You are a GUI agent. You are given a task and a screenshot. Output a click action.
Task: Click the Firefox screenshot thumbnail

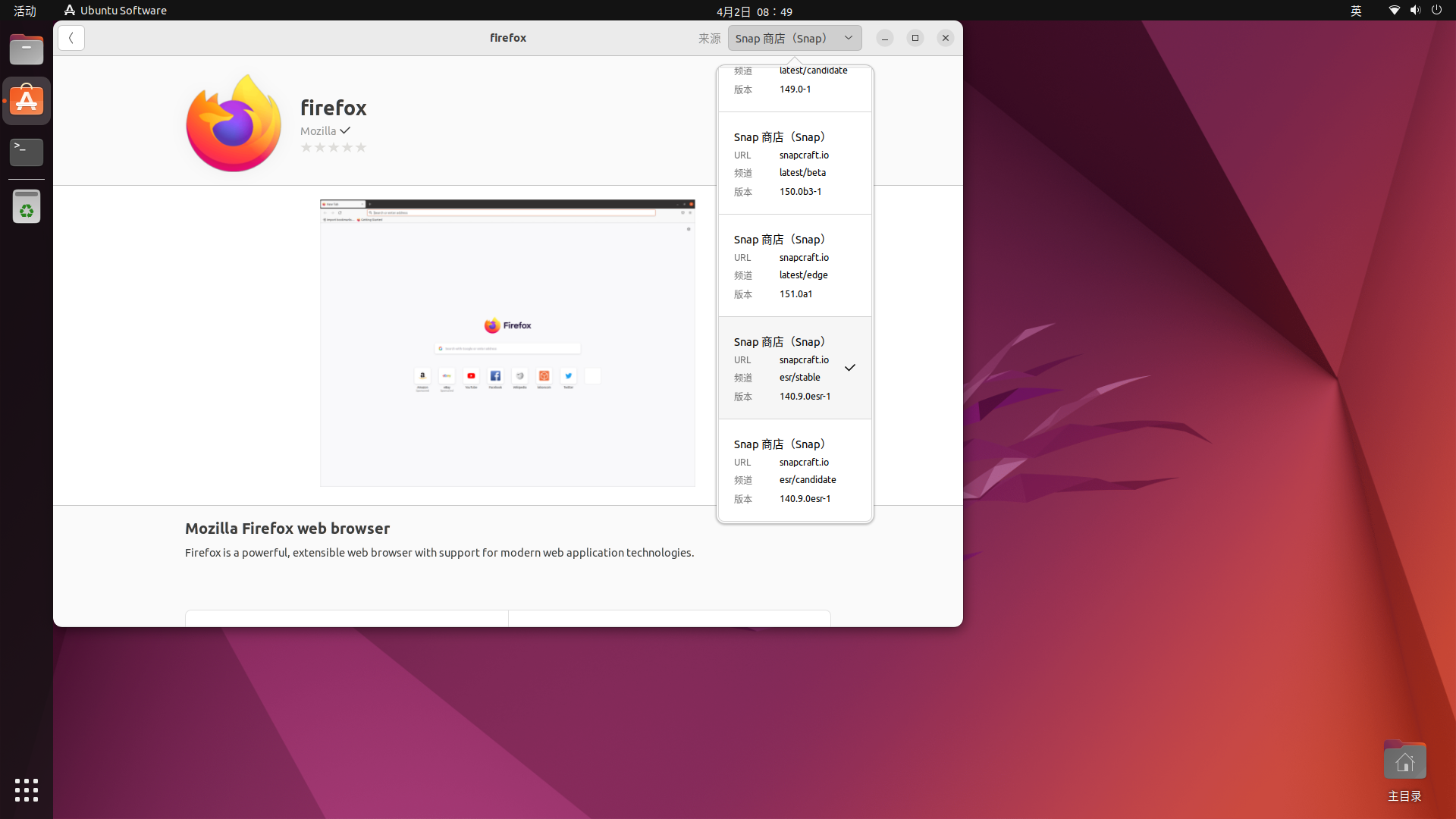point(507,343)
